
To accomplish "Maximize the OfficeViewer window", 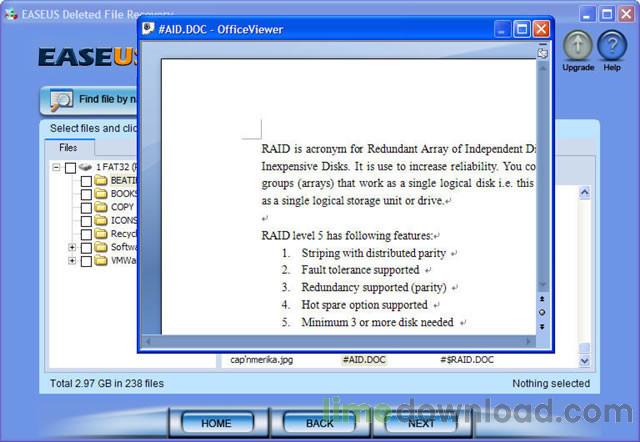I will coord(521,29).
